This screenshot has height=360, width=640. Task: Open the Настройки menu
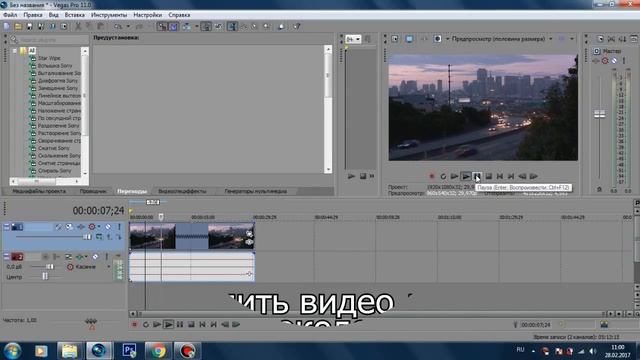coord(147,15)
